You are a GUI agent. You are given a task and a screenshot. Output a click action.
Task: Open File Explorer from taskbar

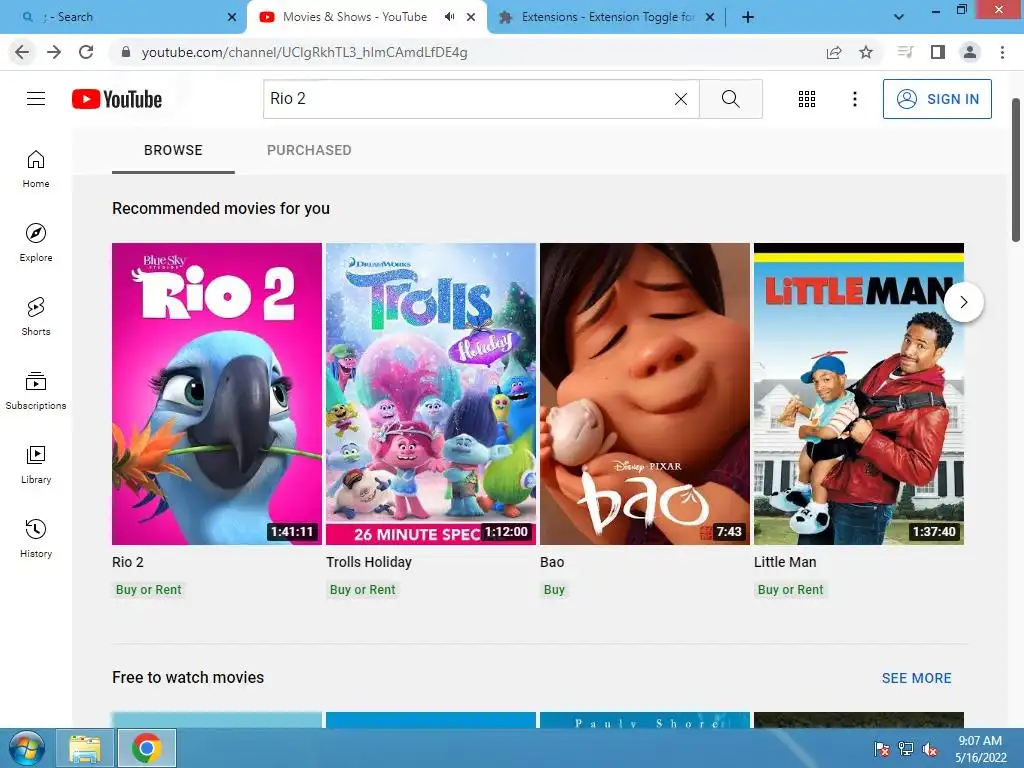coord(86,748)
